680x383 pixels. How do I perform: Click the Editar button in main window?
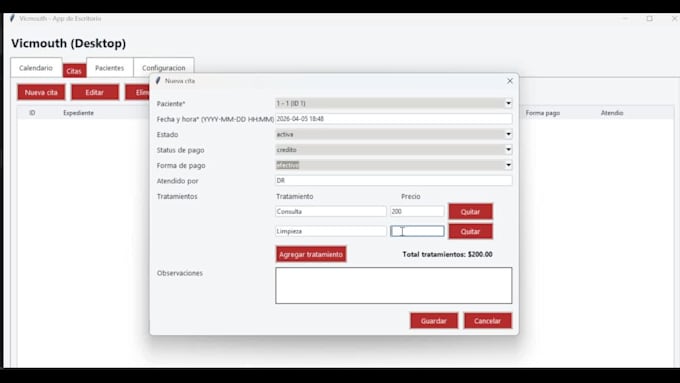click(95, 92)
